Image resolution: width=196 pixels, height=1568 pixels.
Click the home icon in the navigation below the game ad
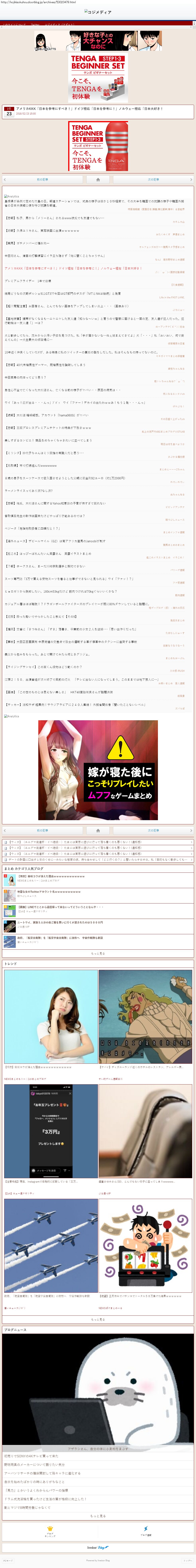pyautogui.click(x=98, y=830)
